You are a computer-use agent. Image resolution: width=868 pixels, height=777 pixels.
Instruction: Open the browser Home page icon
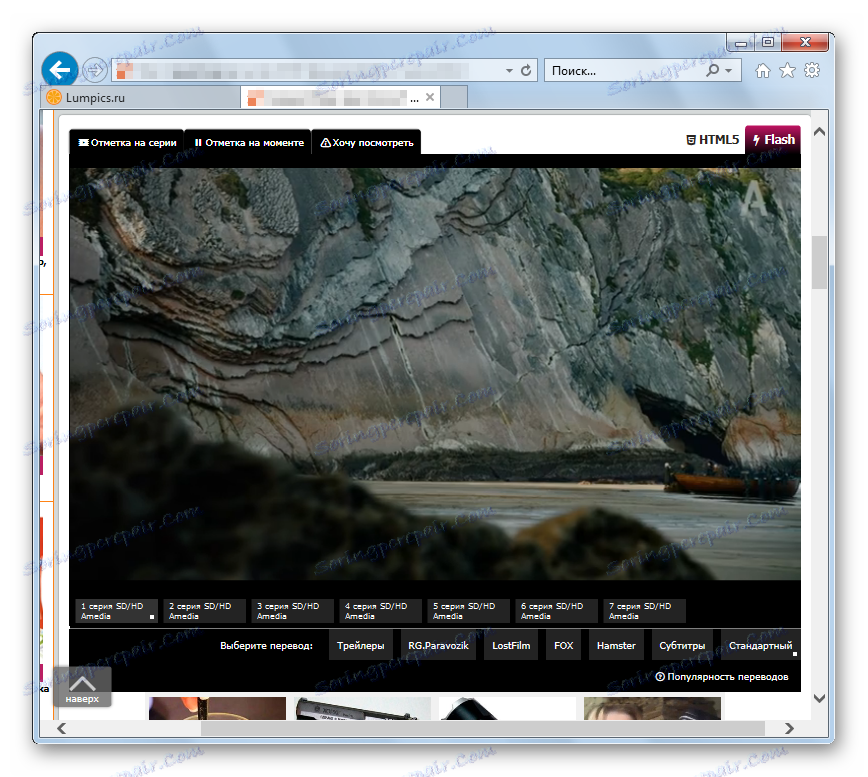pyautogui.click(x=763, y=71)
